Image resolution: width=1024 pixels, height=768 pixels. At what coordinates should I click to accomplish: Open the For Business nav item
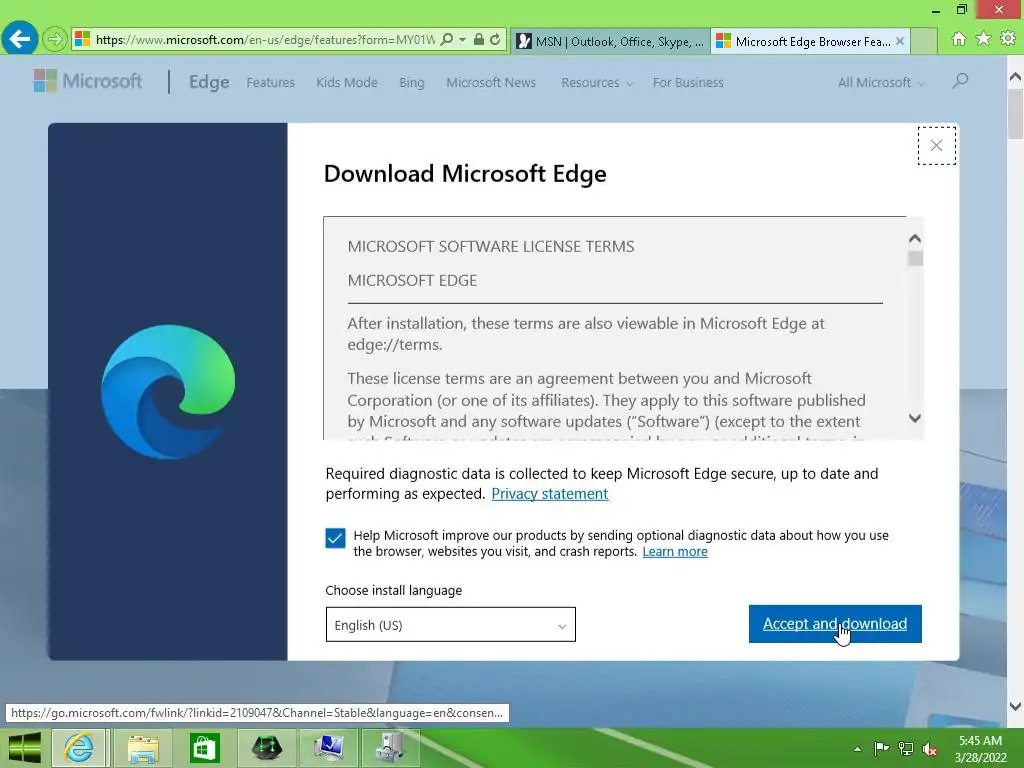pyautogui.click(x=688, y=83)
